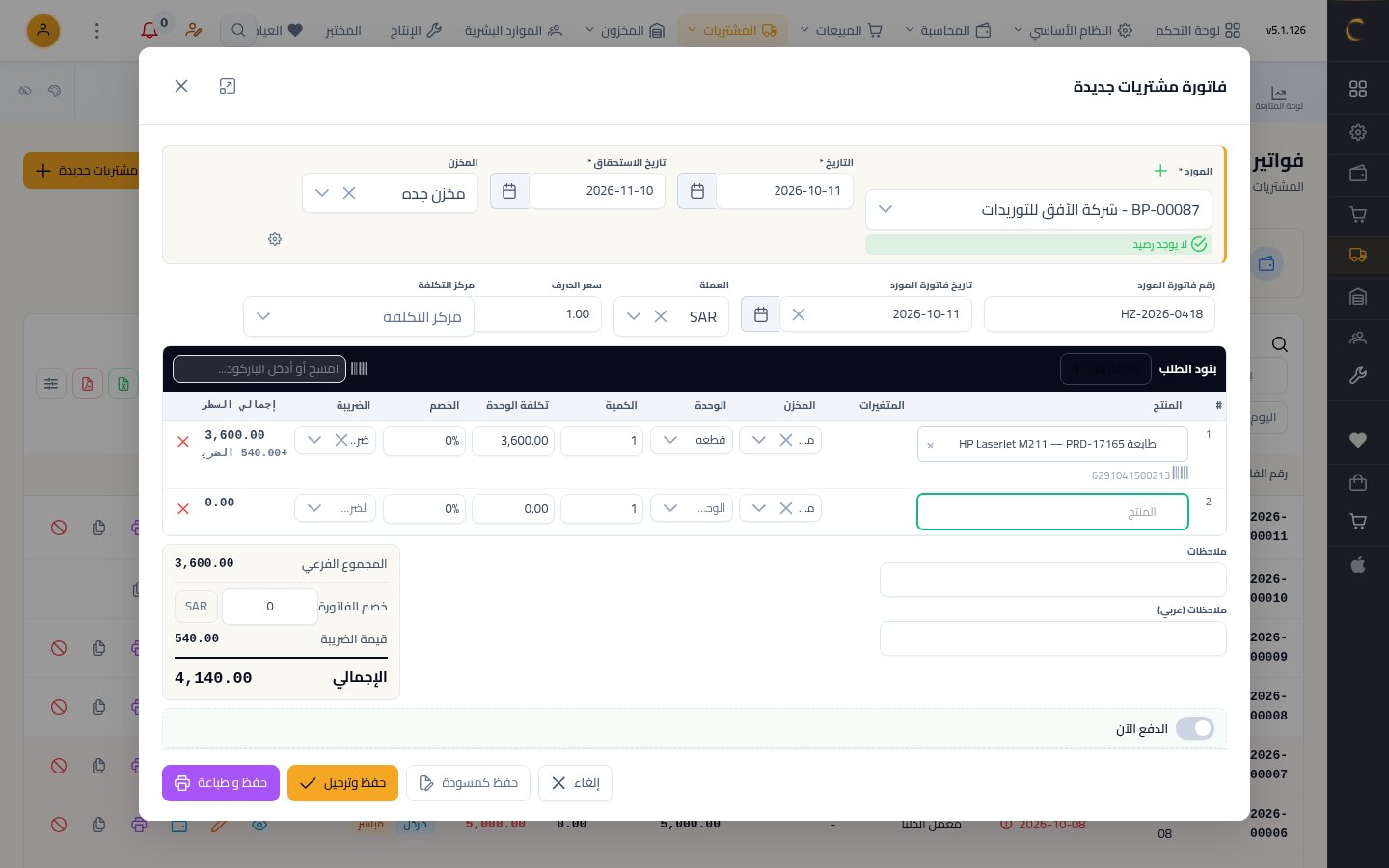Screen dimensions: 1389x868
Task: Click the إلغاء (cancel) button
Action: click(x=575, y=783)
